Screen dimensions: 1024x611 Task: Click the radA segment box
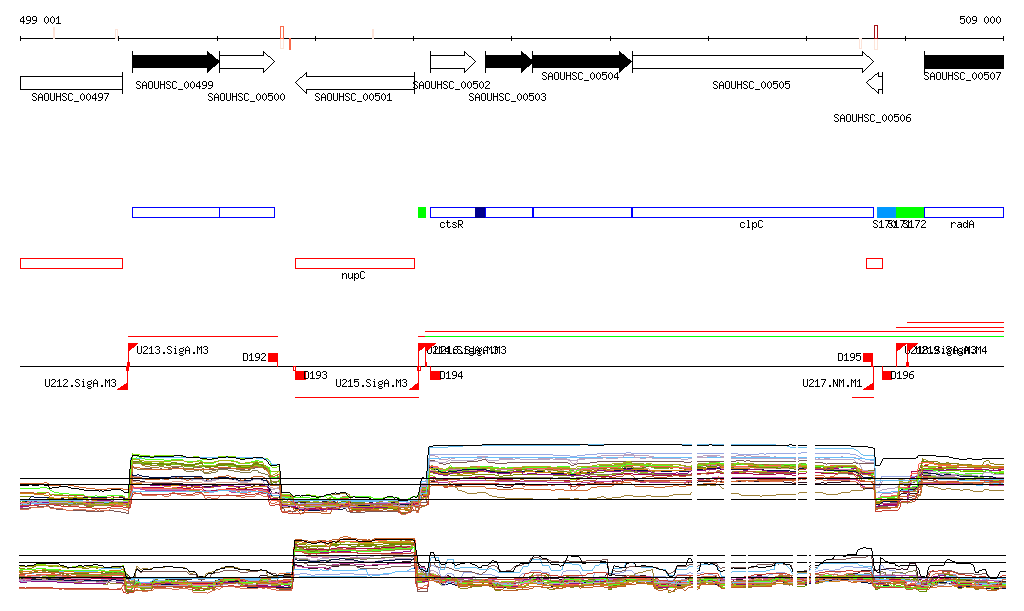pos(963,212)
